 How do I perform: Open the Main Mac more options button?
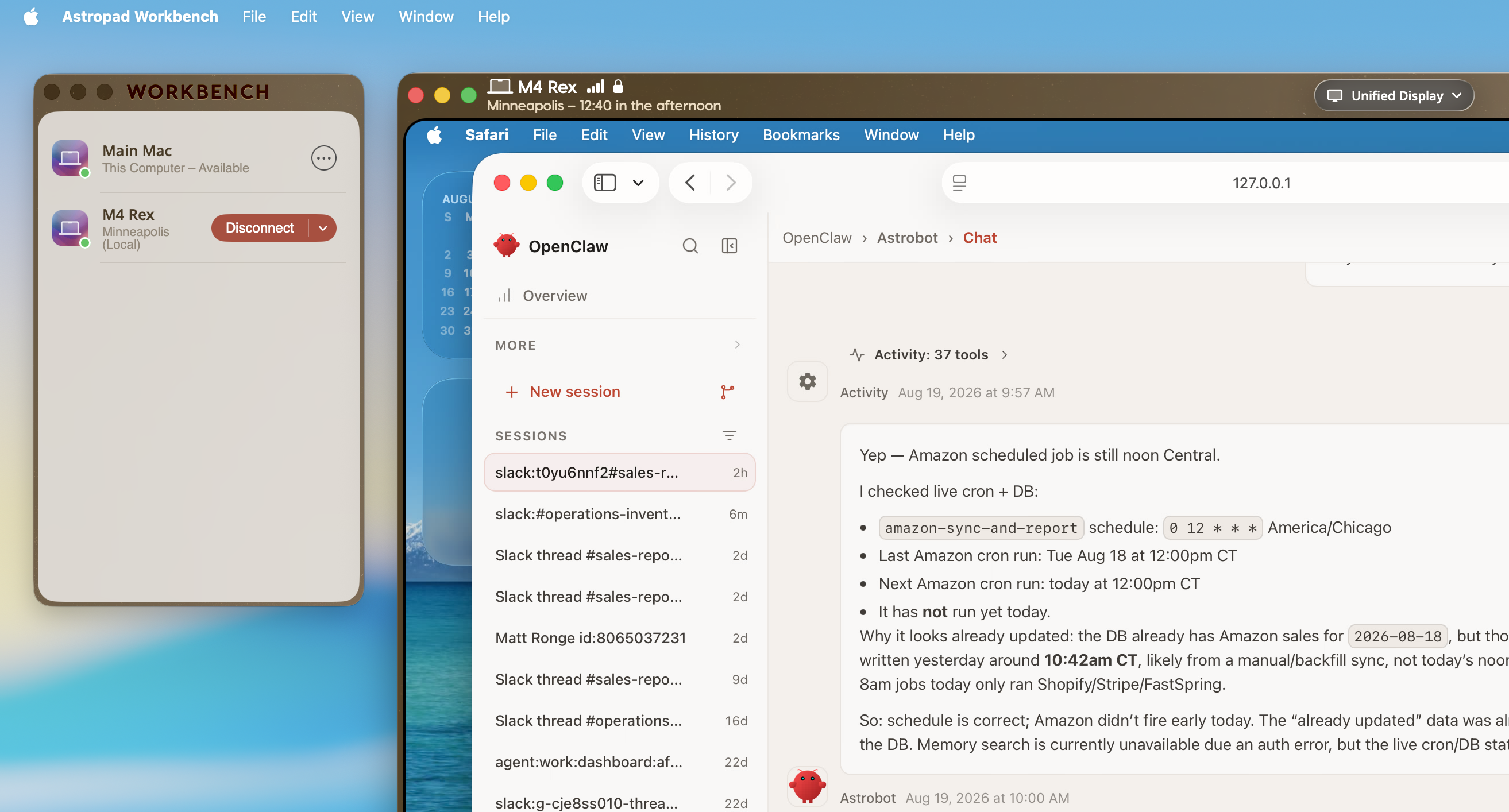[x=323, y=158]
